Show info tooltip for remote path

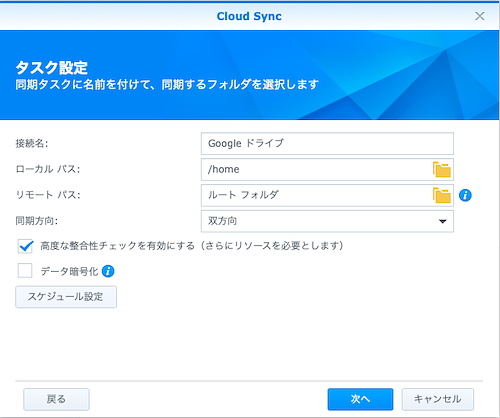pos(465,195)
